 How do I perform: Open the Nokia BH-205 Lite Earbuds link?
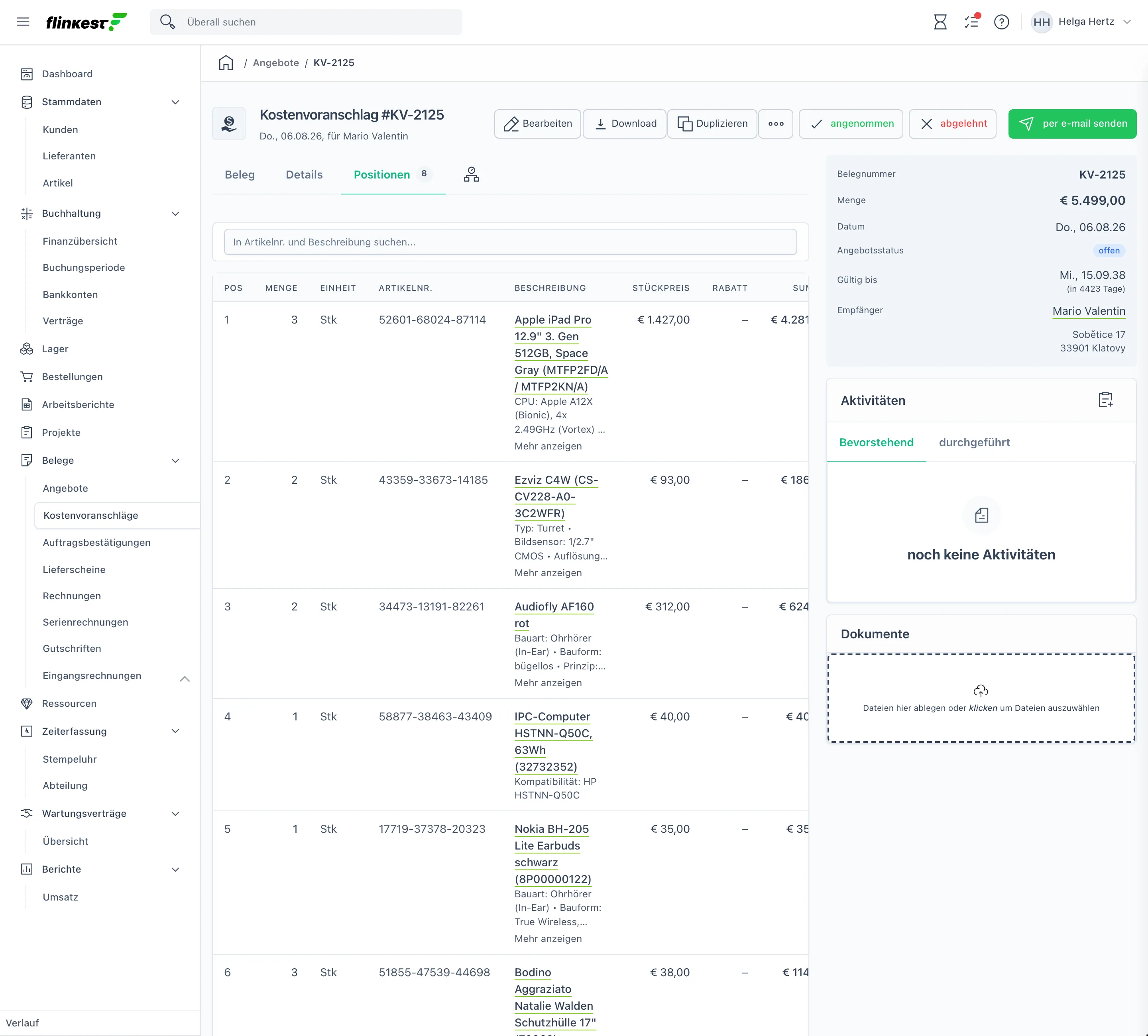tap(553, 854)
